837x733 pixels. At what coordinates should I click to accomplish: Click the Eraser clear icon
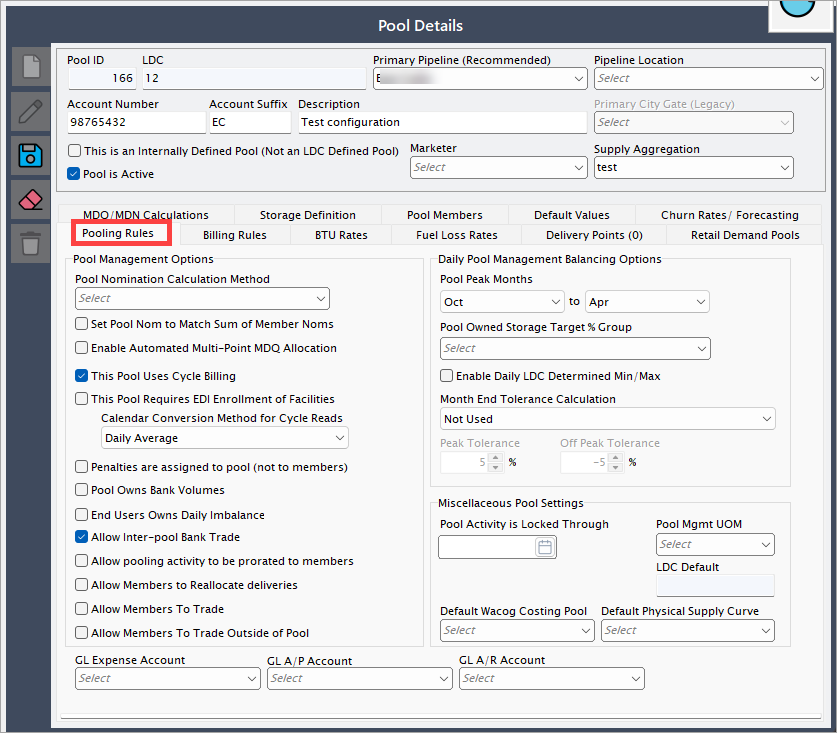click(x=31, y=200)
